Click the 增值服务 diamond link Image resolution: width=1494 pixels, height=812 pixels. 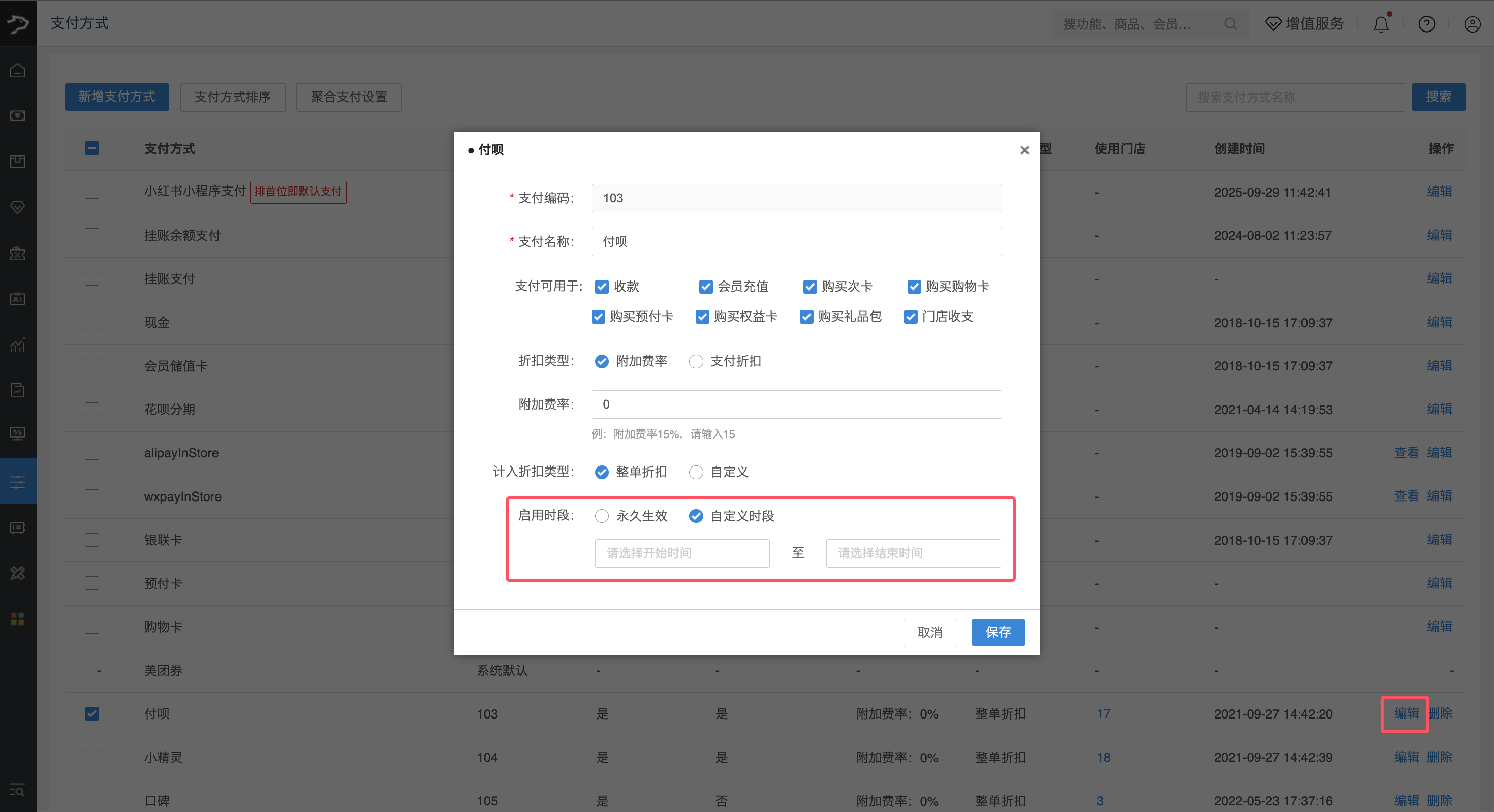1304,24
